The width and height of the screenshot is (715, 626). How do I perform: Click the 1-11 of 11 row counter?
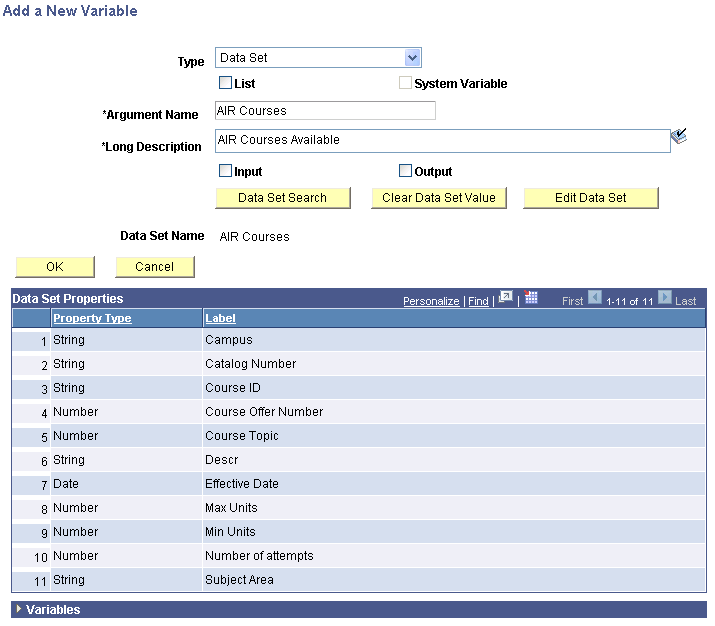tap(630, 301)
